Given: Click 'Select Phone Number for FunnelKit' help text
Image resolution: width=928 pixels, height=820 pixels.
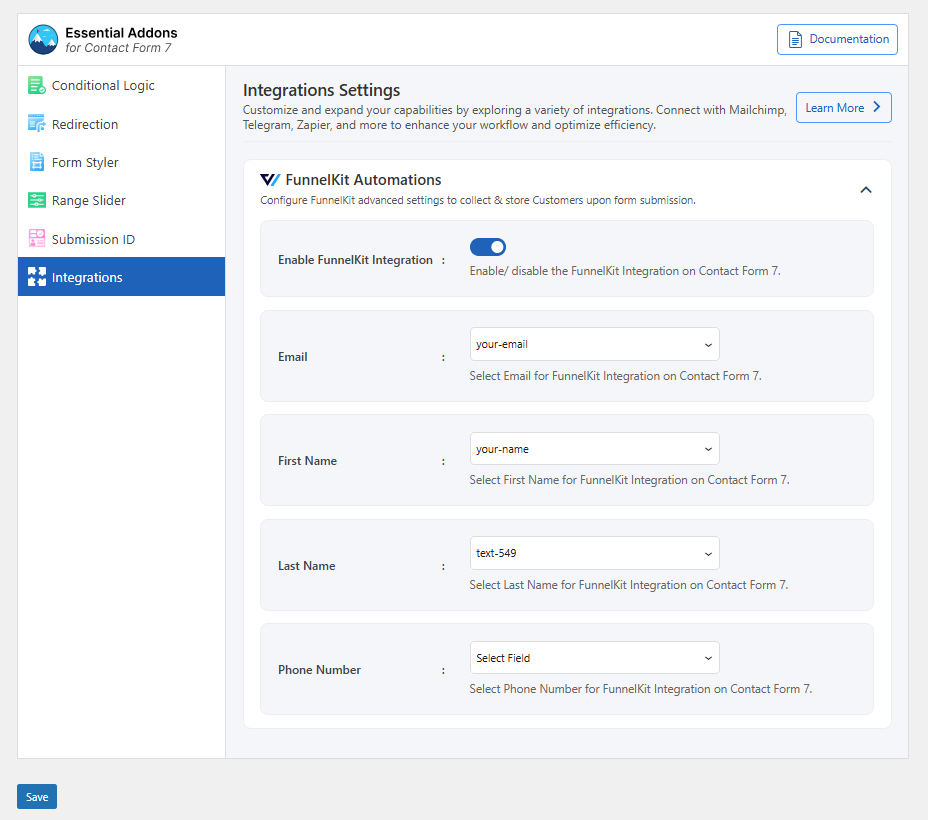Looking at the screenshot, I should [640, 689].
